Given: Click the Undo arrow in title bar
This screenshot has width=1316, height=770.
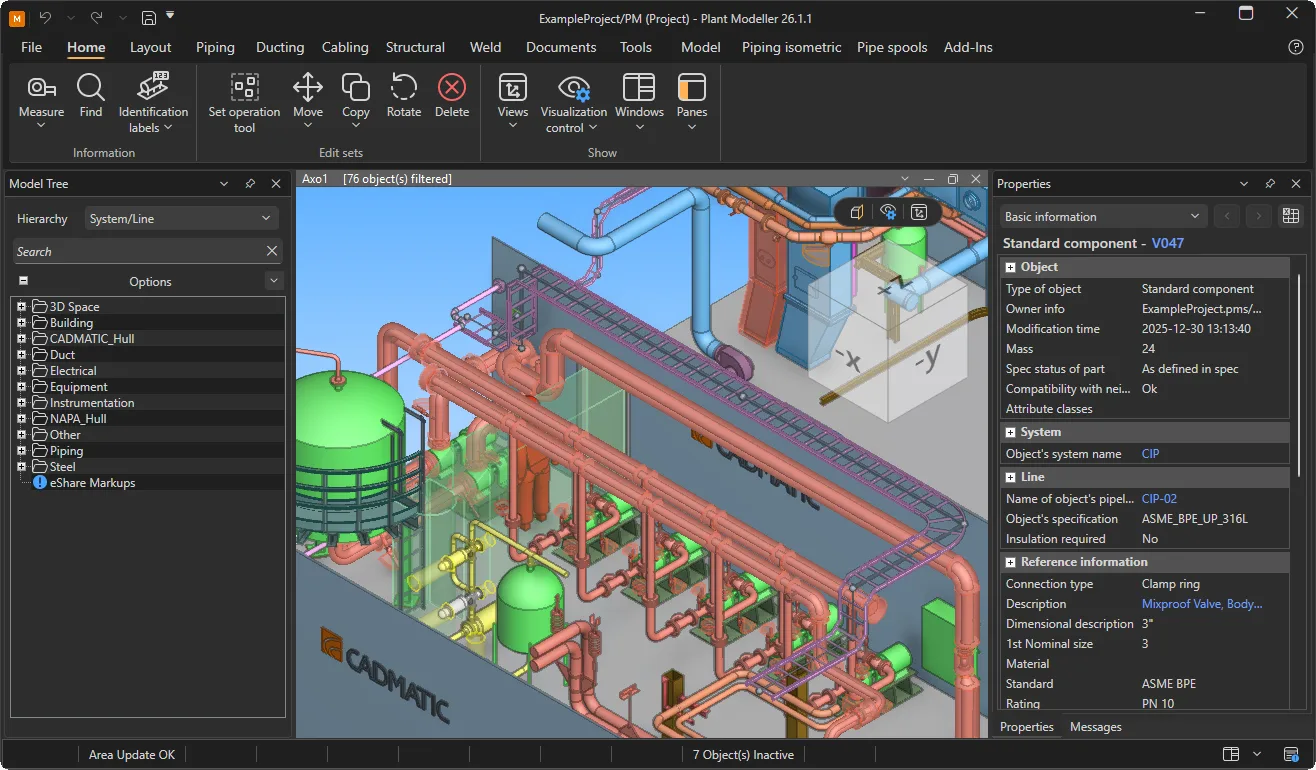Looking at the screenshot, I should (45, 17).
